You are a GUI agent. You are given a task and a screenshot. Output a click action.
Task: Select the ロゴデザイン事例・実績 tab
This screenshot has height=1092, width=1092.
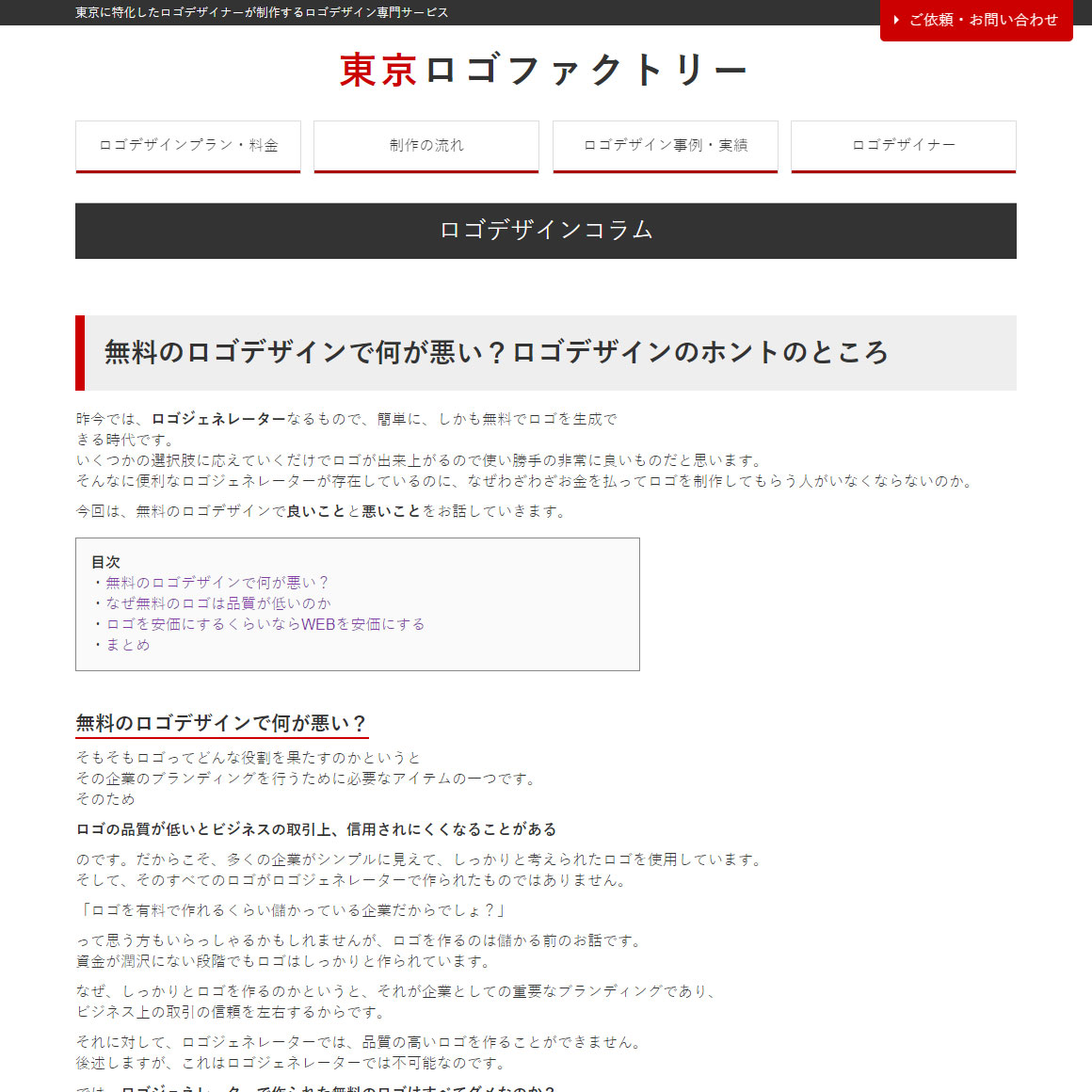(x=665, y=145)
